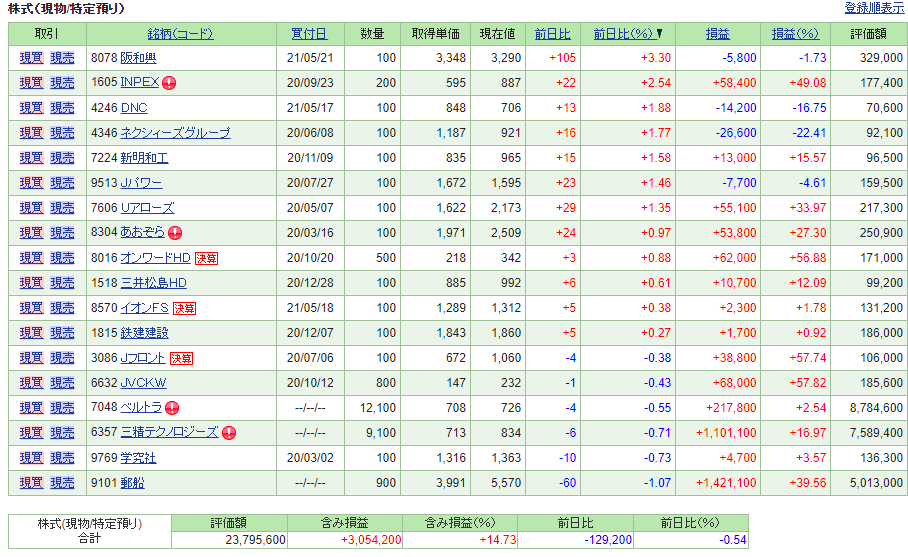
Task: Sort by 買付日 column header
Action: click(x=309, y=34)
